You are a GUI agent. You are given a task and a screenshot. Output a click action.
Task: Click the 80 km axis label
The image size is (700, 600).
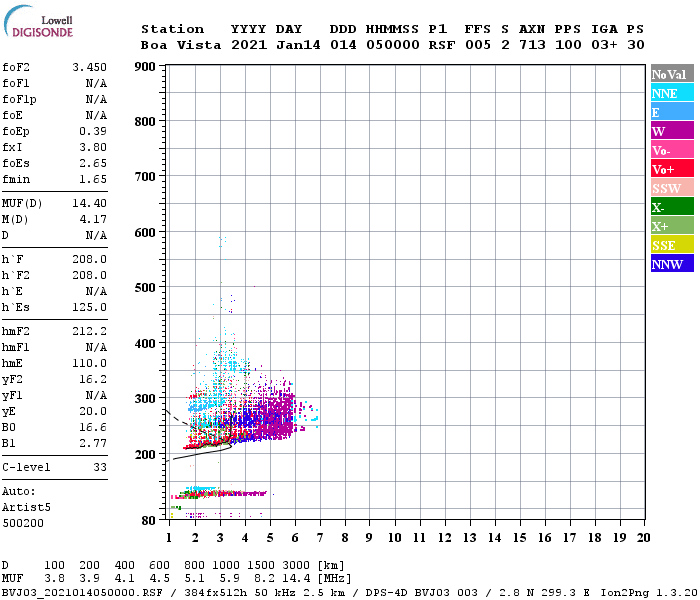[148, 520]
